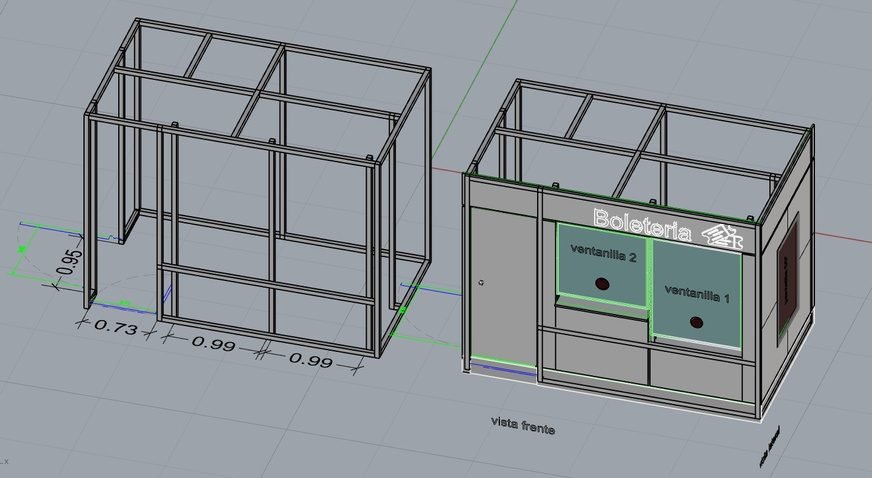Image resolution: width=872 pixels, height=478 pixels.
Task: Click the round hole in ventanilla 2
Action: point(602,284)
